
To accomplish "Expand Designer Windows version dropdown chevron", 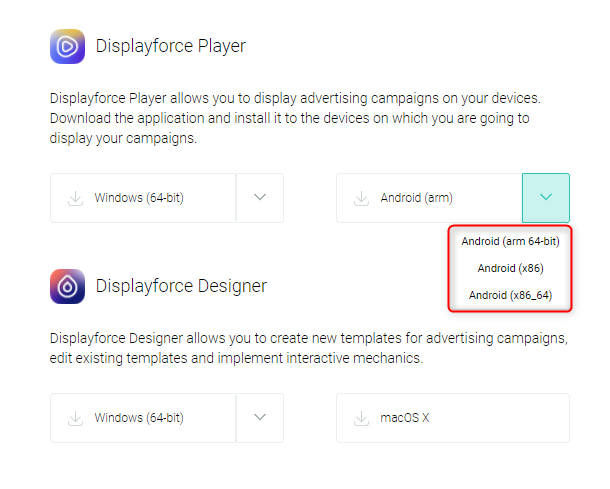I will tap(260, 418).
